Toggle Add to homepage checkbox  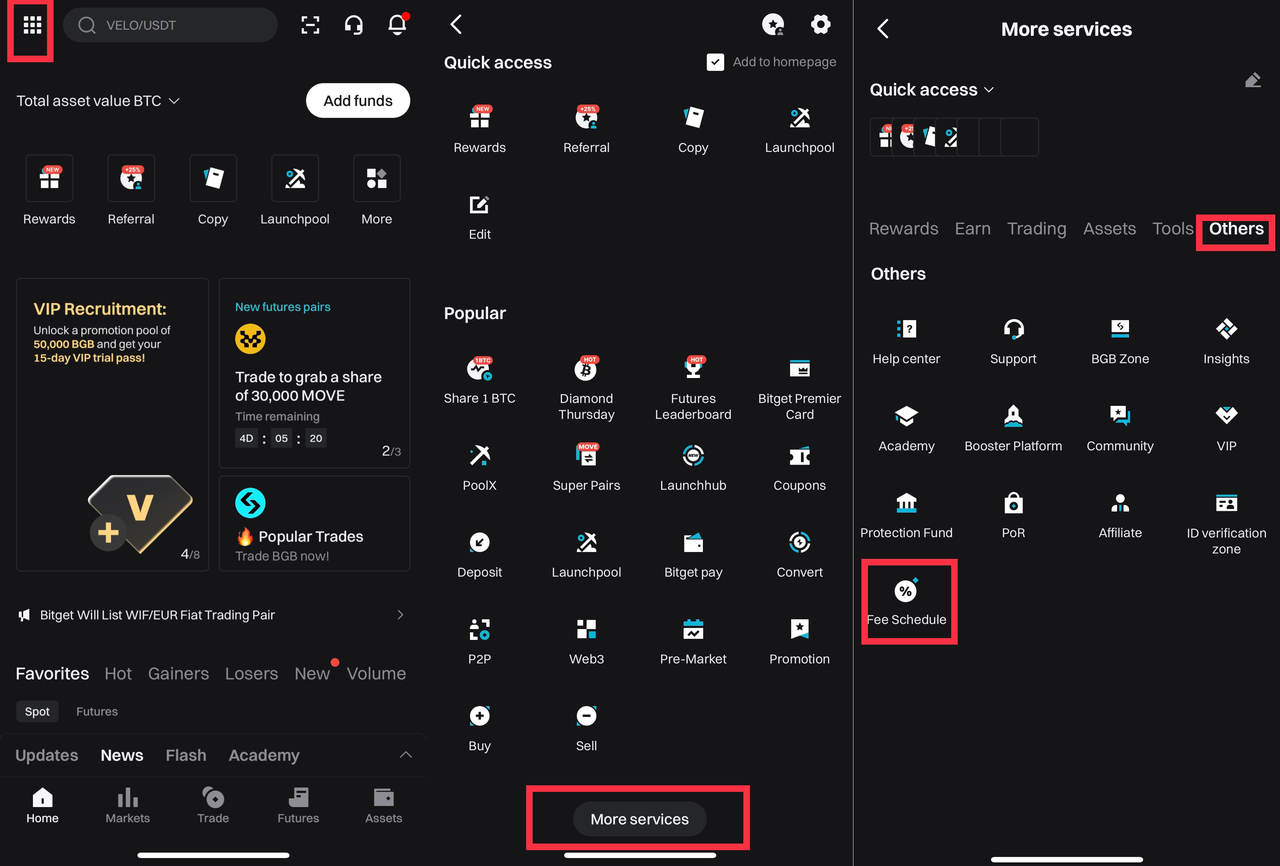point(715,62)
